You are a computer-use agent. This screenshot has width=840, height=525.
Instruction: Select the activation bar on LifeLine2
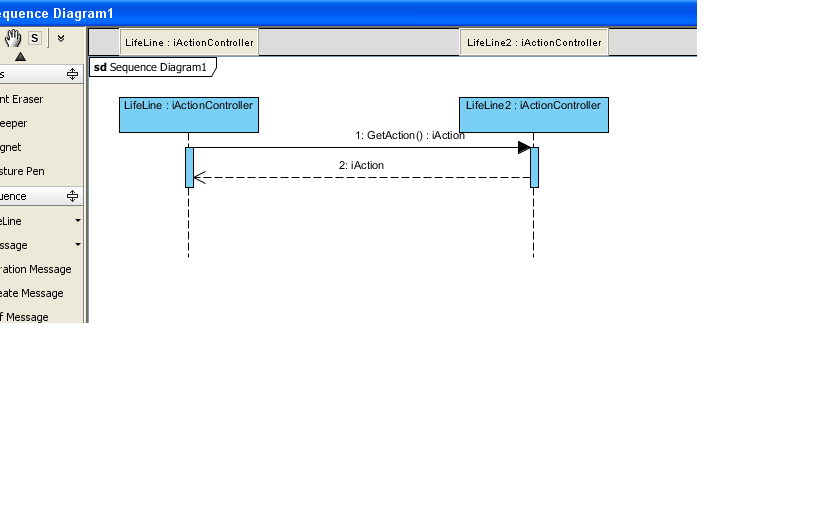(x=534, y=167)
